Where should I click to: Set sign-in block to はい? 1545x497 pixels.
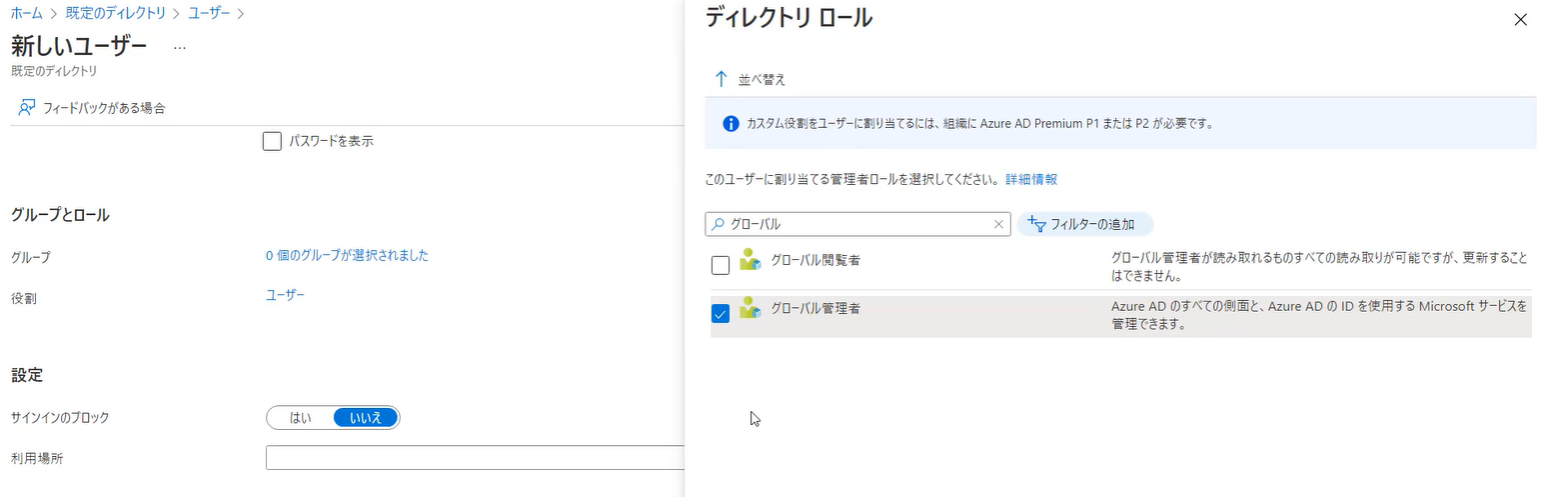pos(300,417)
